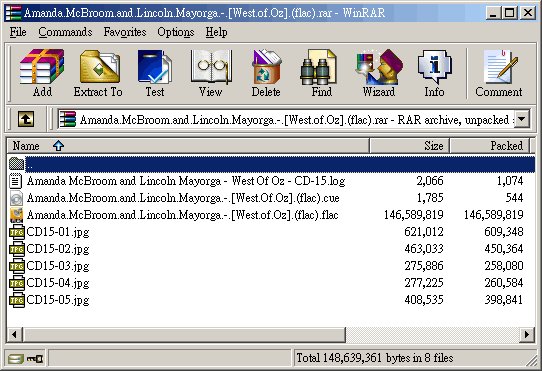The height and width of the screenshot is (371, 542).
Task: Select the West Of Oz CD-15.log file name
Action: (186, 181)
